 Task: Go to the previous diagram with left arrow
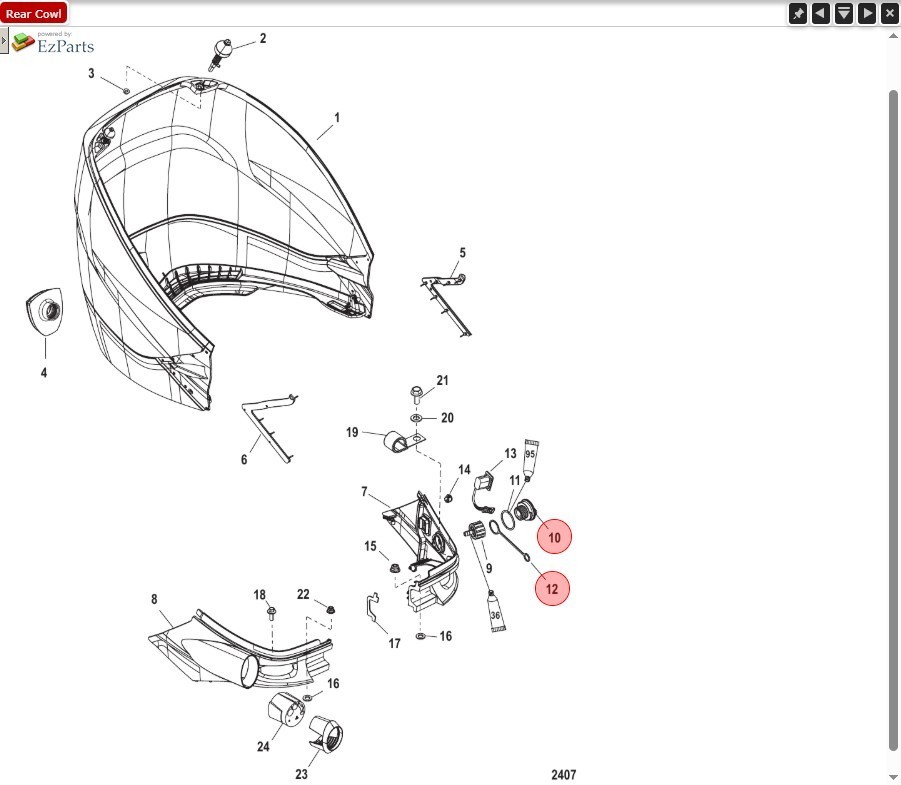point(820,13)
